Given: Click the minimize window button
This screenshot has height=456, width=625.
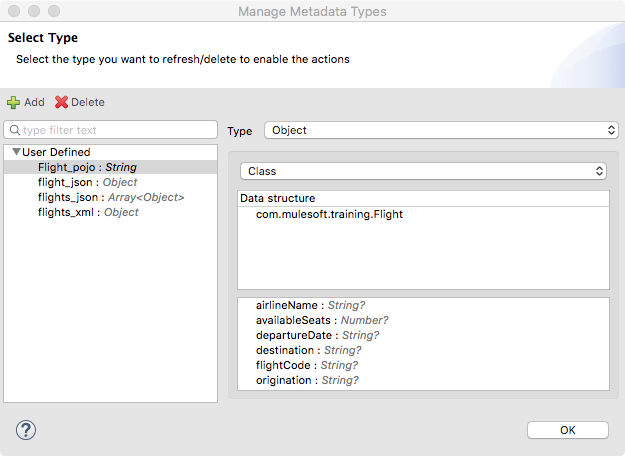Looking at the screenshot, I should (x=34, y=11).
